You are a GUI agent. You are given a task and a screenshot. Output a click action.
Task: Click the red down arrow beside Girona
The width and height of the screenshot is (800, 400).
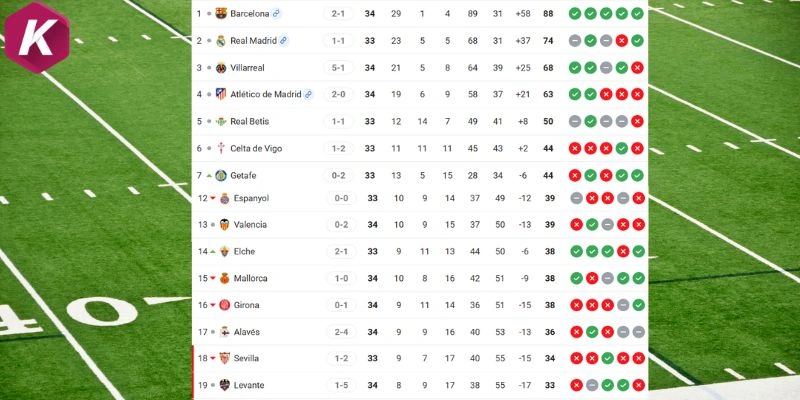[213, 305]
